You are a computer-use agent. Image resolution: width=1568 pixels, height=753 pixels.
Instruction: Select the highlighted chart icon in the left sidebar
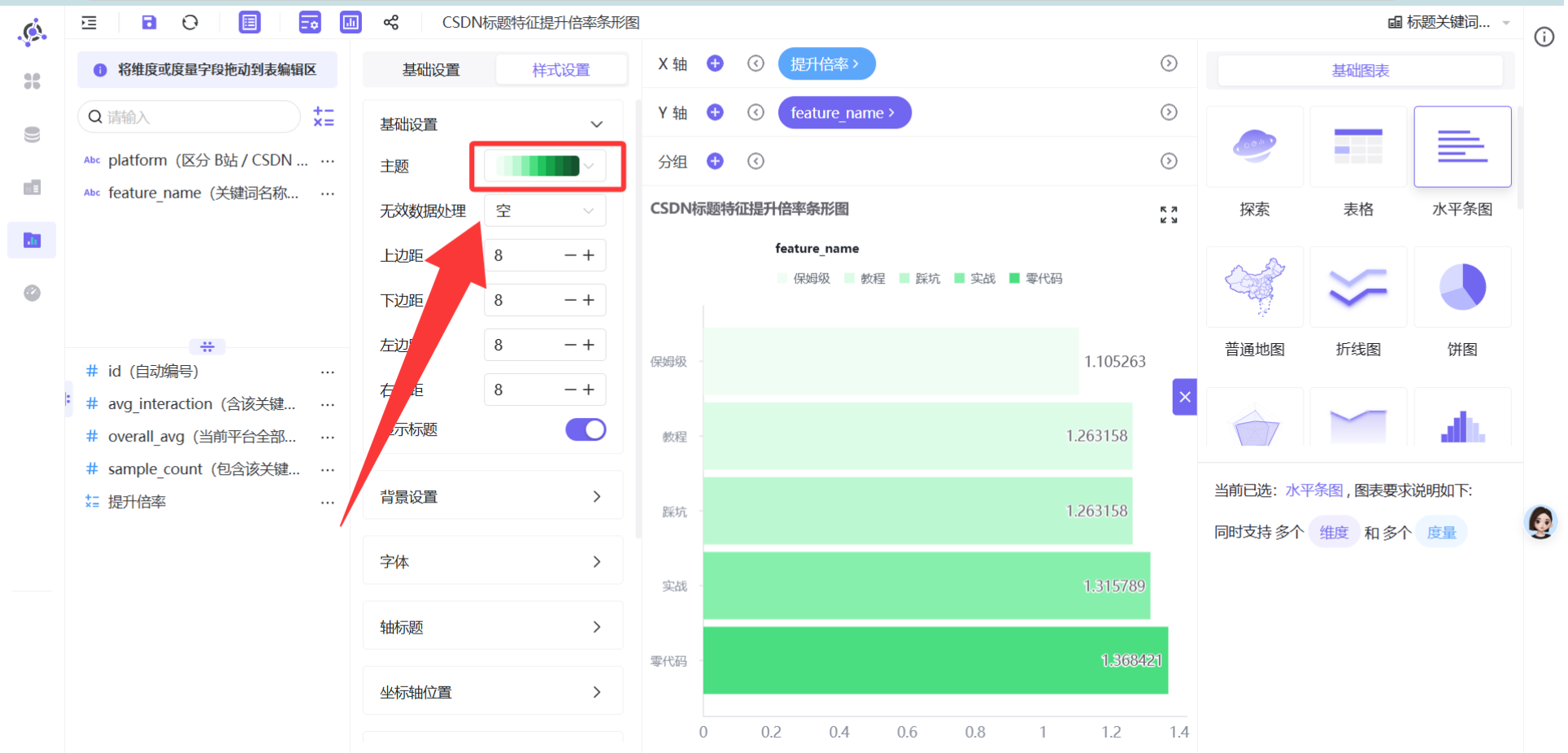33,240
